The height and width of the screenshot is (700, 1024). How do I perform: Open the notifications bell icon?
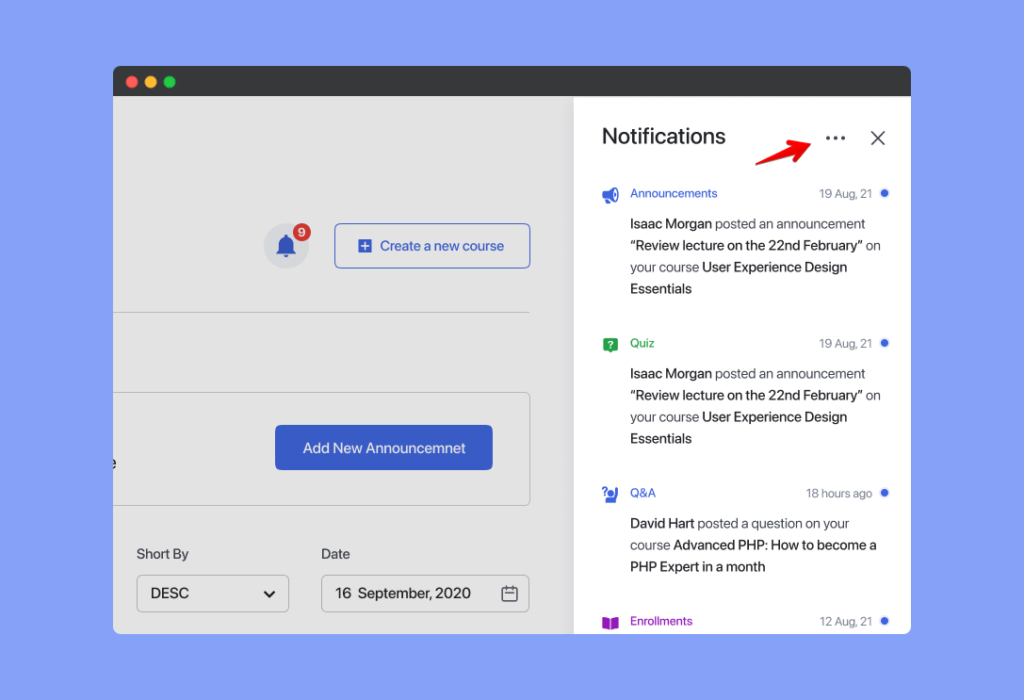point(284,247)
